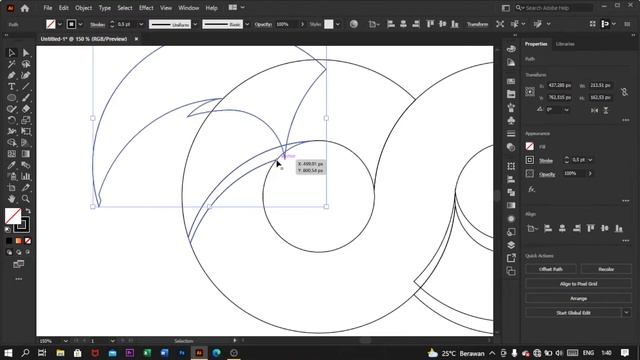Open the Edit Toolbar three dots
This screenshot has height=360, width=640.
coord(19,279)
